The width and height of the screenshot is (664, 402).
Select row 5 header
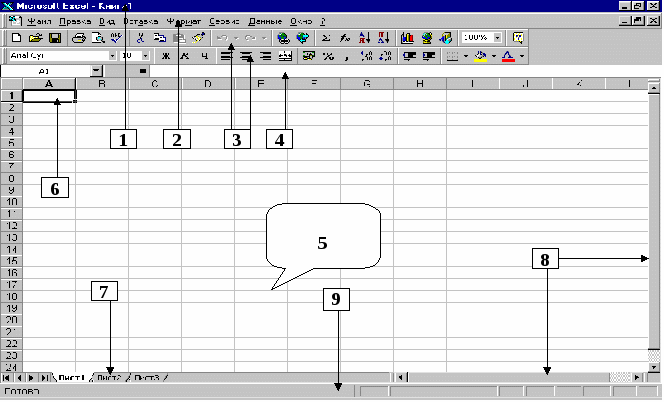pos(9,143)
